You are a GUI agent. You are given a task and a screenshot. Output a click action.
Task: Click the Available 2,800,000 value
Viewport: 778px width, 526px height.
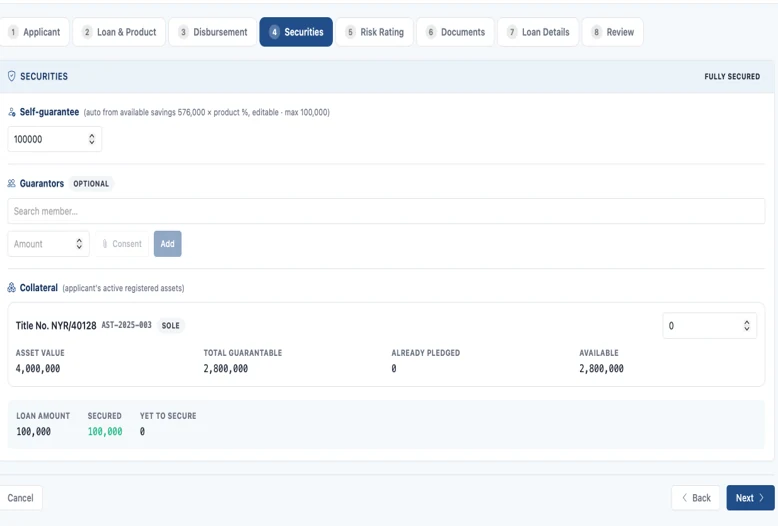point(601,369)
